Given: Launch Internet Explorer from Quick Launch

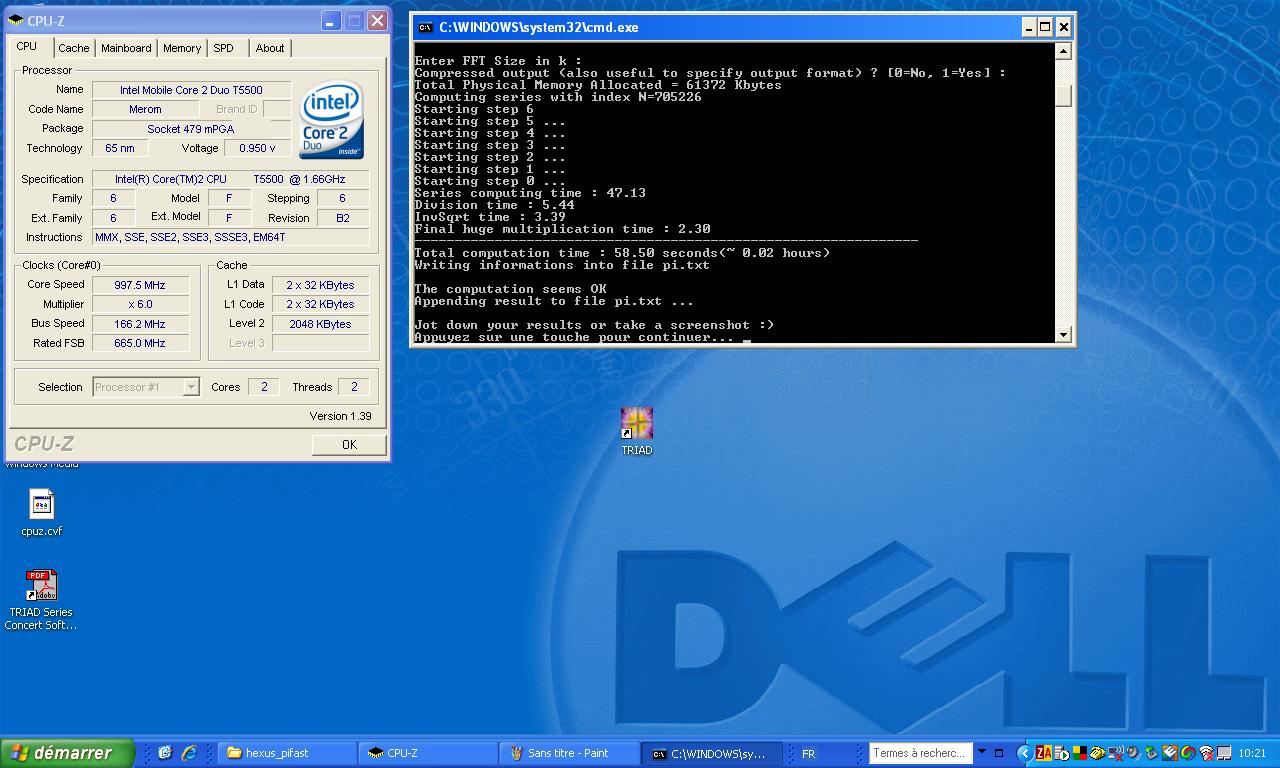Looking at the screenshot, I should pyautogui.click(x=189, y=753).
